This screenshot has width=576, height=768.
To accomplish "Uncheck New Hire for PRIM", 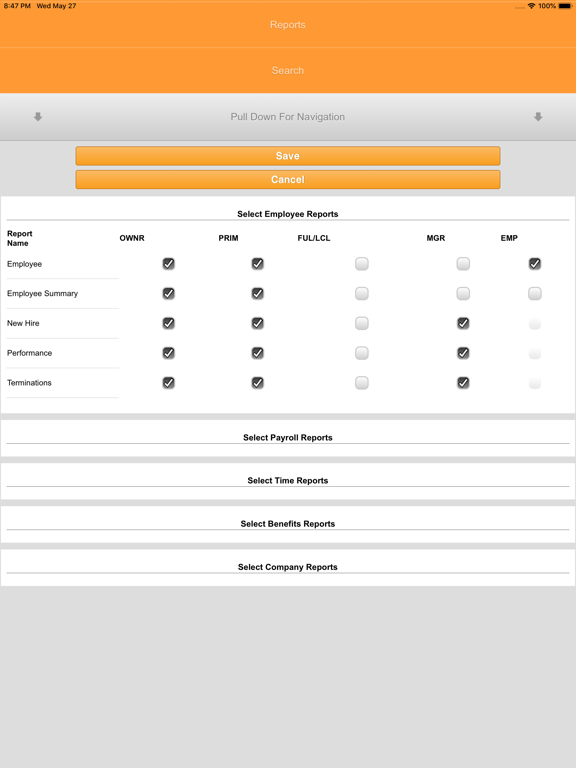I will coord(258,323).
